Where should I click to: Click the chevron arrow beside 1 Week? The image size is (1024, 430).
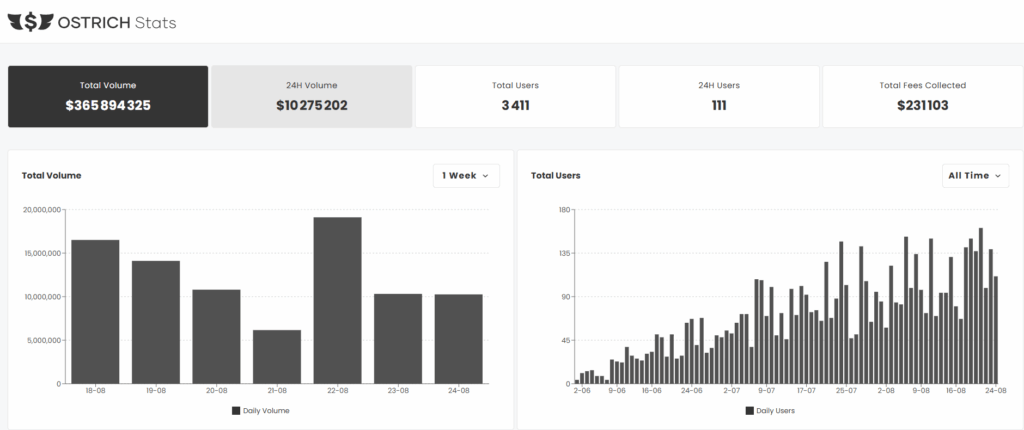[x=486, y=176]
